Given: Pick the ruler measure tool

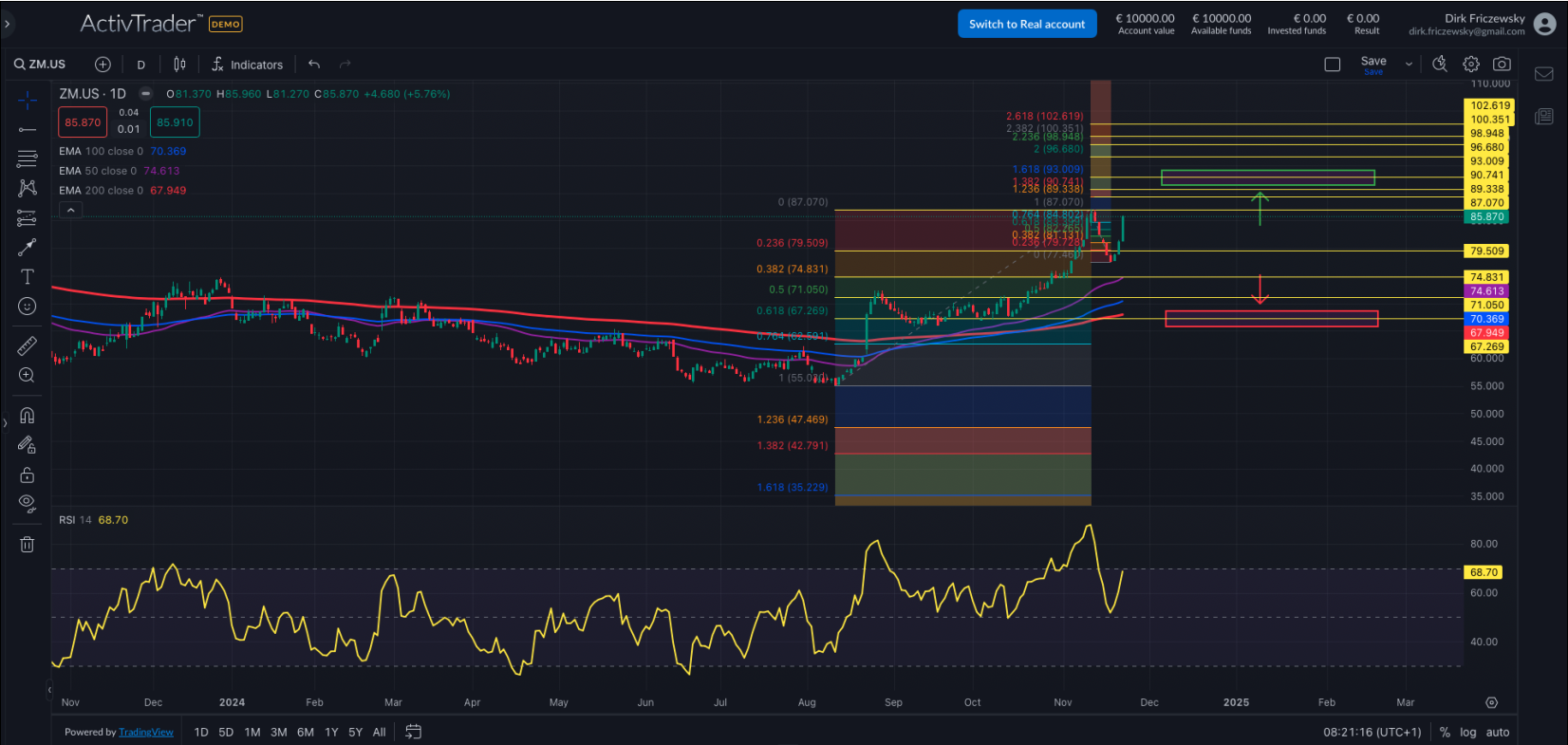Looking at the screenshot, I should 27,346.
